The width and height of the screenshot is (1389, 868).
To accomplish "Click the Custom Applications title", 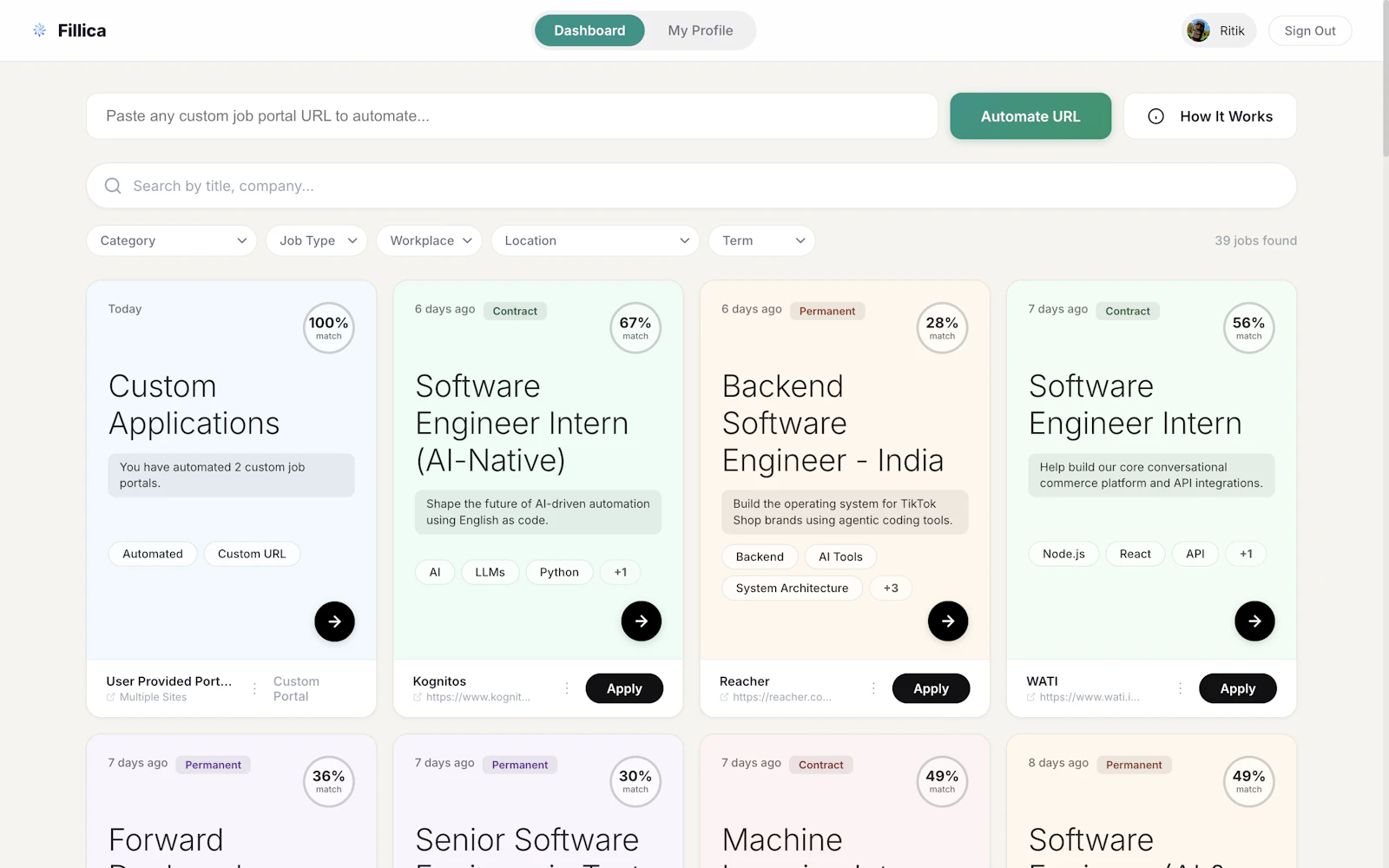I will click(194, 404).
